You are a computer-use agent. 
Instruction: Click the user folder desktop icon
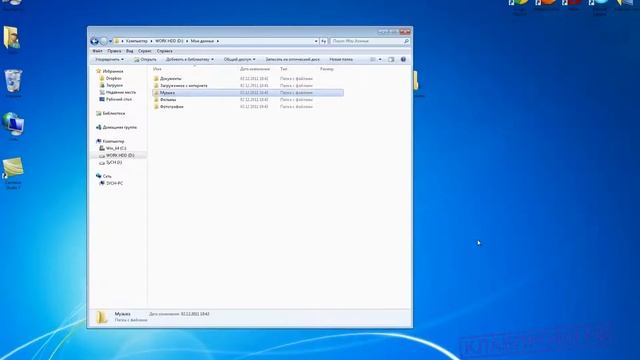pos(11,37)
